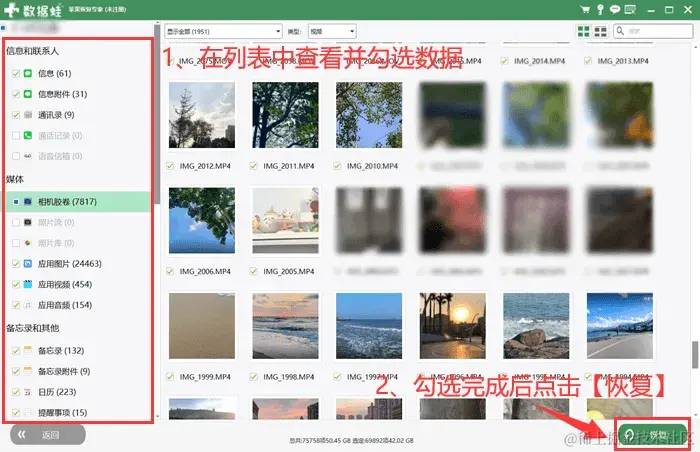The height and width of the screenshot is (452, 700).
Task: Click the 信息 messages icon
Action: point(28,73)
